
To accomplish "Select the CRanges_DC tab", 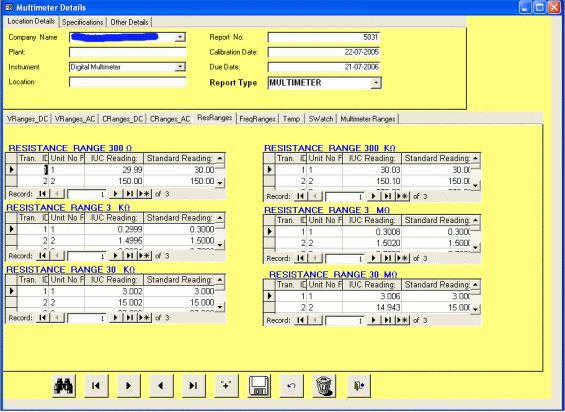I will pyautogui.click(x=123, y=119).
